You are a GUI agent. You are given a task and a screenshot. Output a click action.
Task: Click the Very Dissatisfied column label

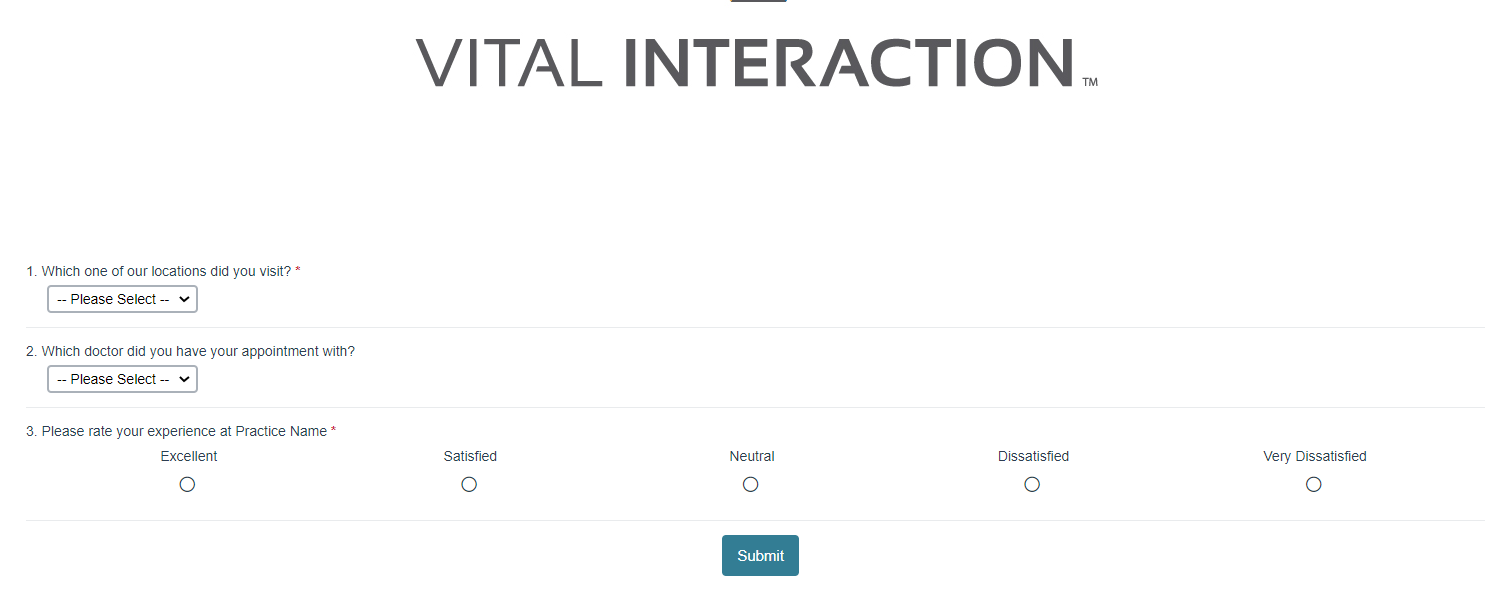click(x=1314, y=456)
